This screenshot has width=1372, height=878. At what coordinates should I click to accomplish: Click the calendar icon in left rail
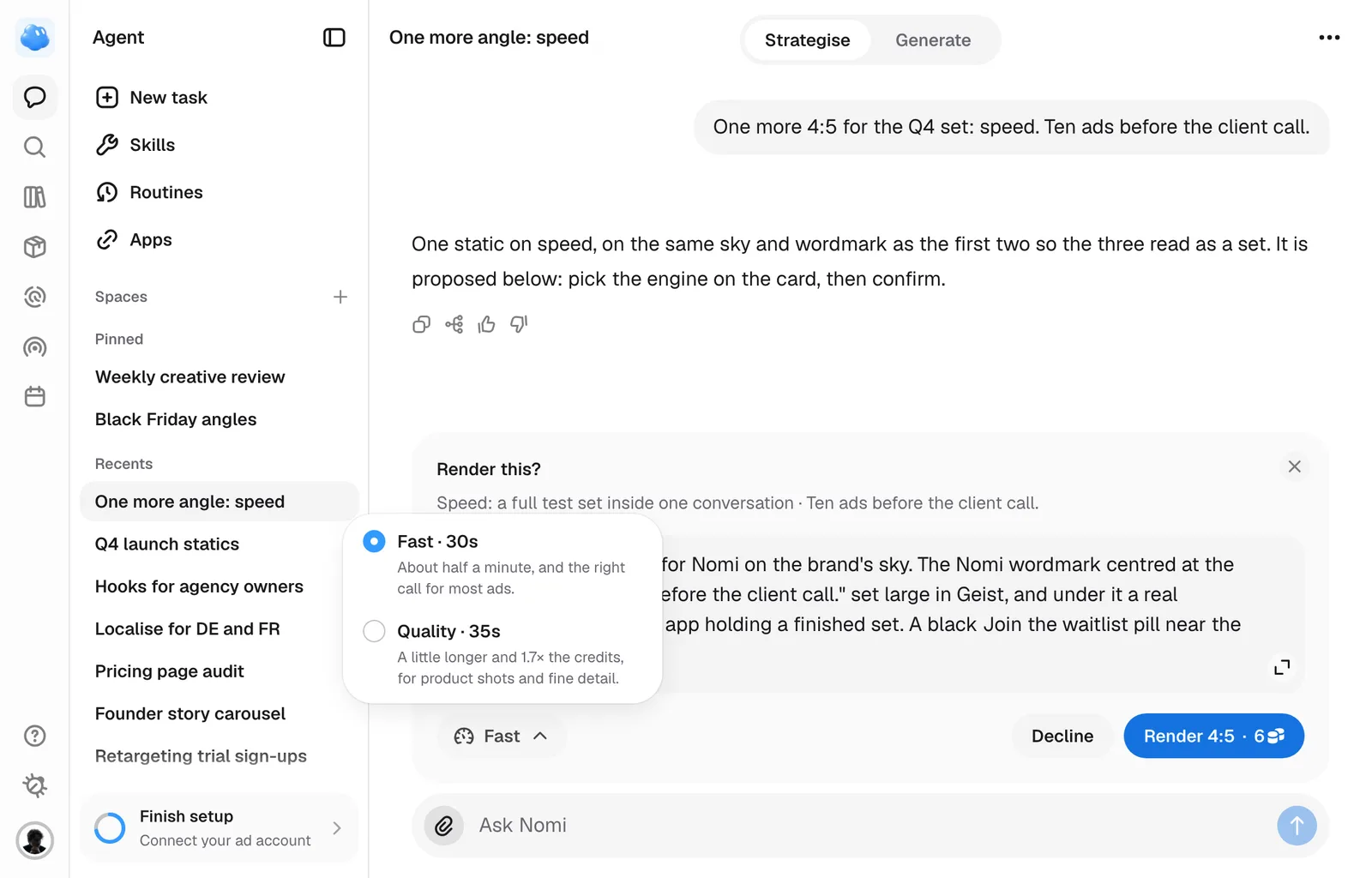pos(34,397)
